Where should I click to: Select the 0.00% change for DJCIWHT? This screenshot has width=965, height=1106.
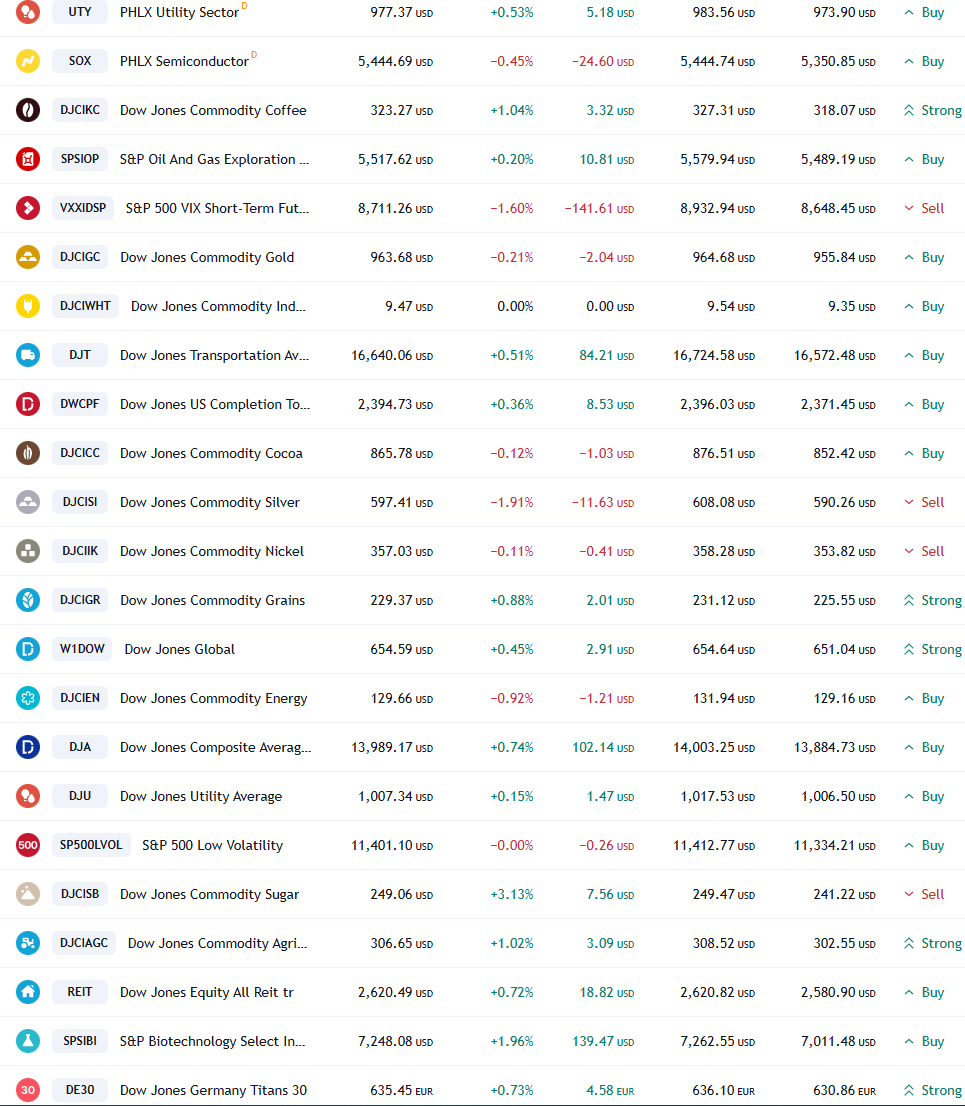pyautogui.click(x=515, y=306)
